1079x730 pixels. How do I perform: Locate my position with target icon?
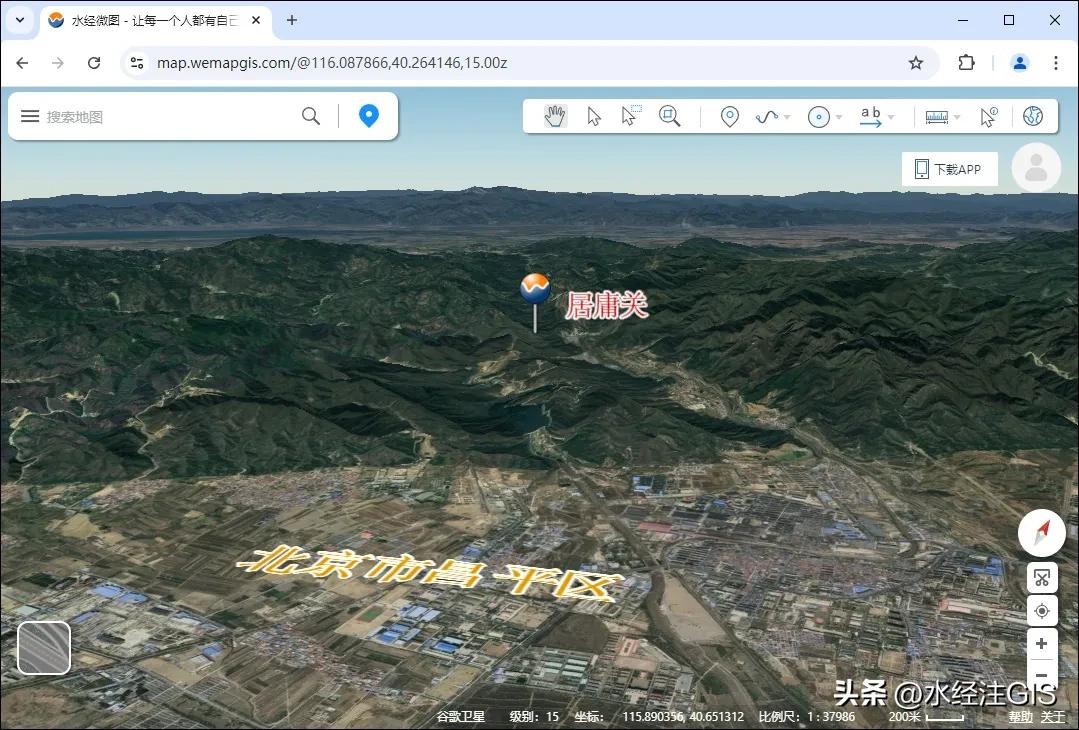(x=1041, y=610)
